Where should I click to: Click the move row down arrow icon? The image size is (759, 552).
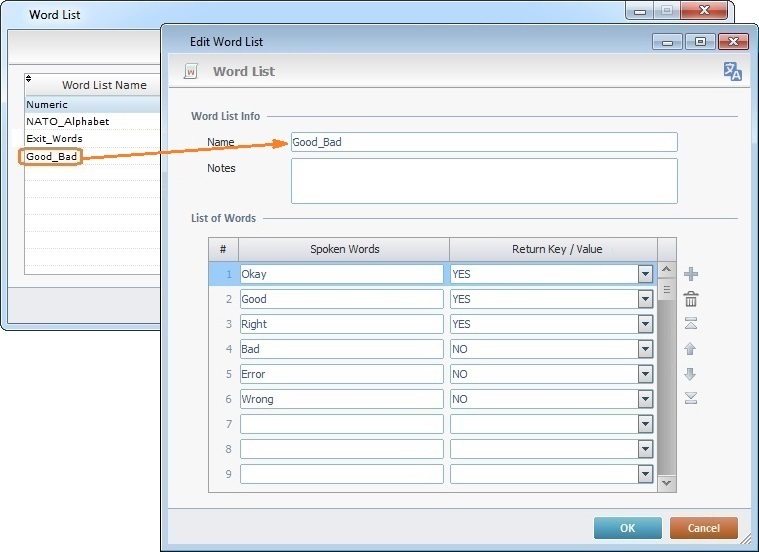[690, 374]
